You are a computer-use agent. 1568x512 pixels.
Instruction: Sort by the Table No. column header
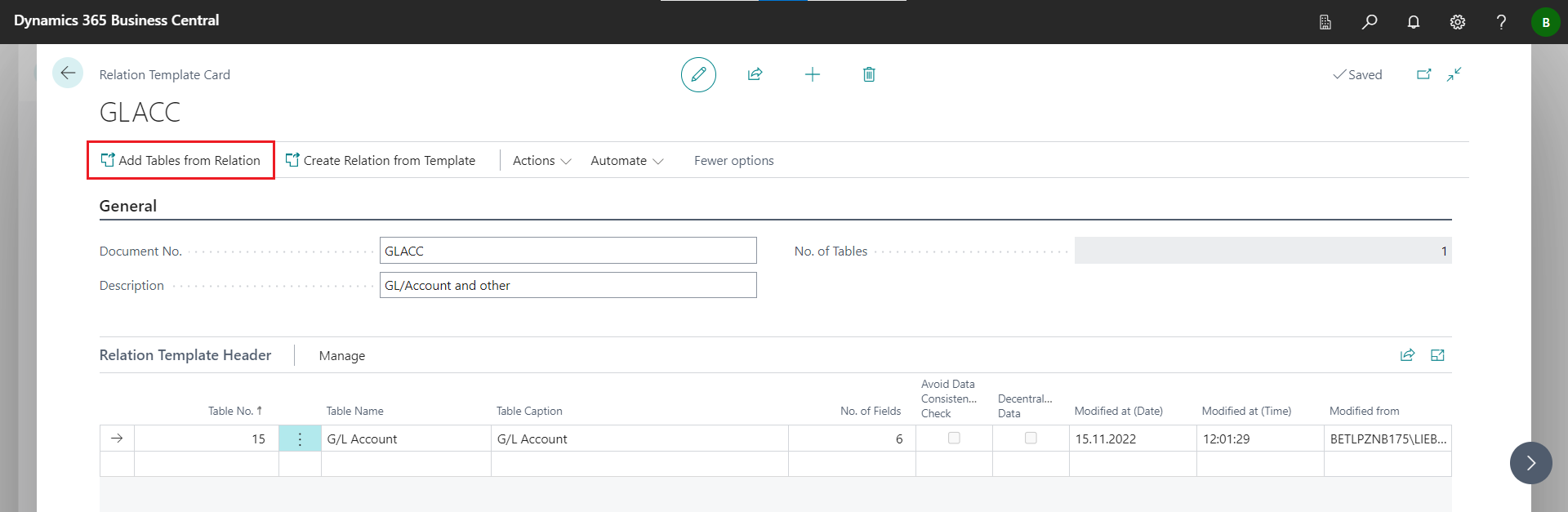(x=235, y=411)
